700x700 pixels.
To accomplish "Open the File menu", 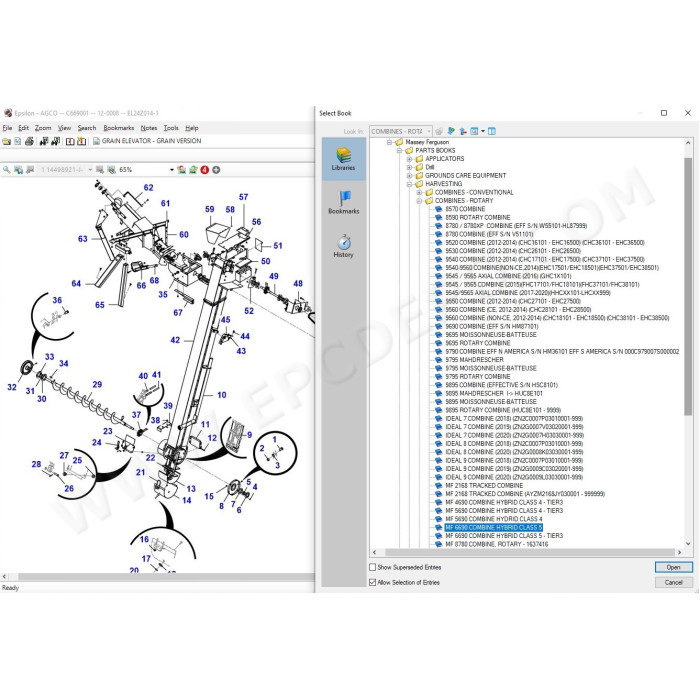I will [x=7, y=128].
